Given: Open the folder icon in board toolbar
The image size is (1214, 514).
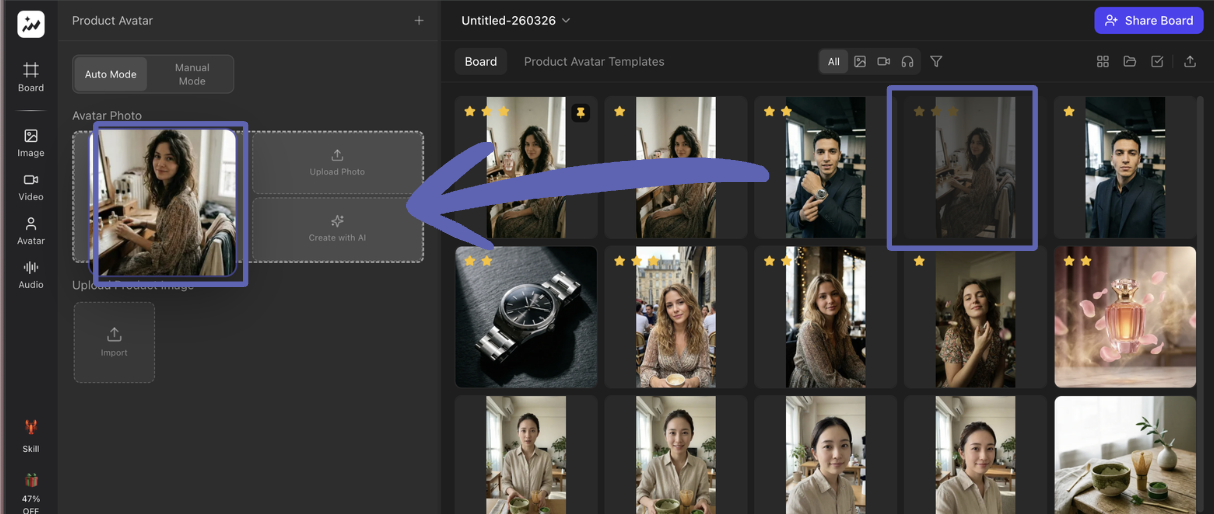Looking at the screenshot, I should (1130, 62).
